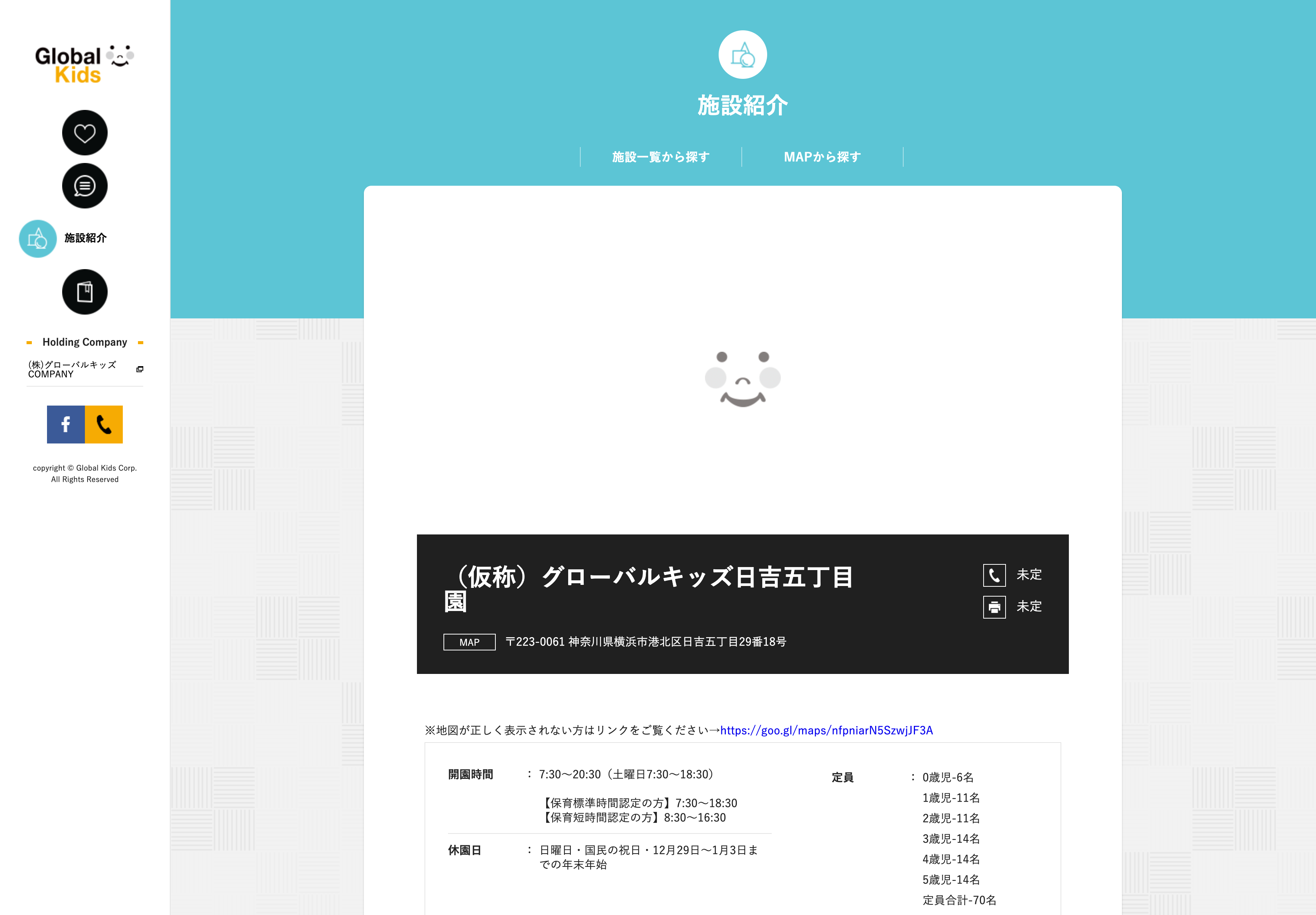This screenshot has height=915, width=1316.
Task: Click the 4歳児-14名 entry
Action: pyautogui.click(x=951, y=859)
